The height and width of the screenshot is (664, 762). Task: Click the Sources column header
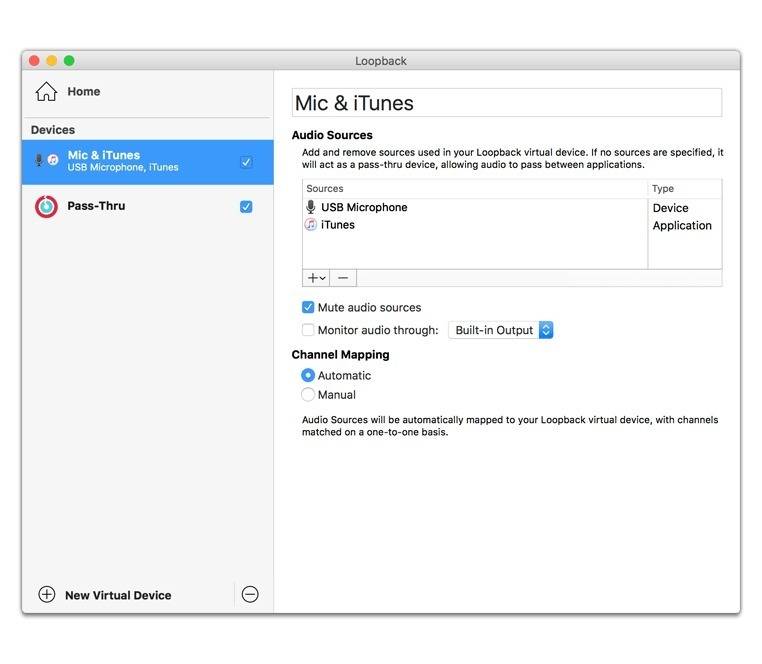[325, 189]
